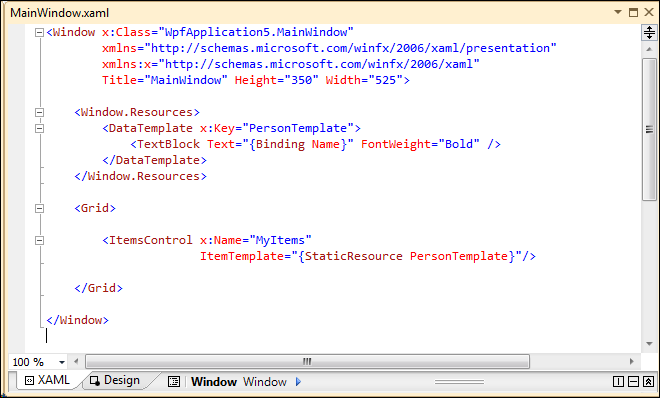The width and height of the screenshot is (660, 398).
Task: Click the horizontal scrollbar right arrow
Action: click(x=631, y=361)
